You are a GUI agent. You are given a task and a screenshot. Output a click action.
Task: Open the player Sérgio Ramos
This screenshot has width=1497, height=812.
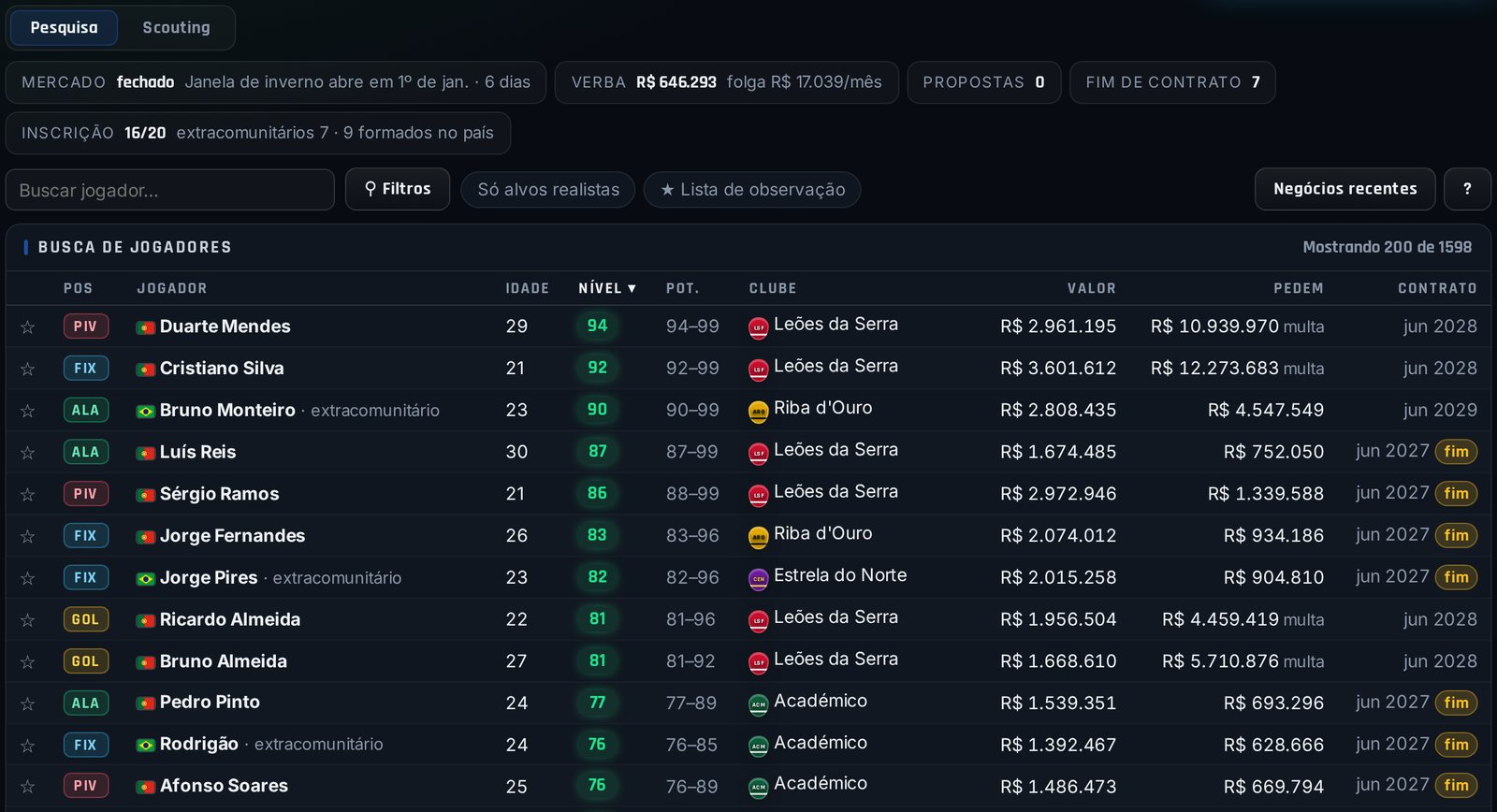tap(219, 494)
